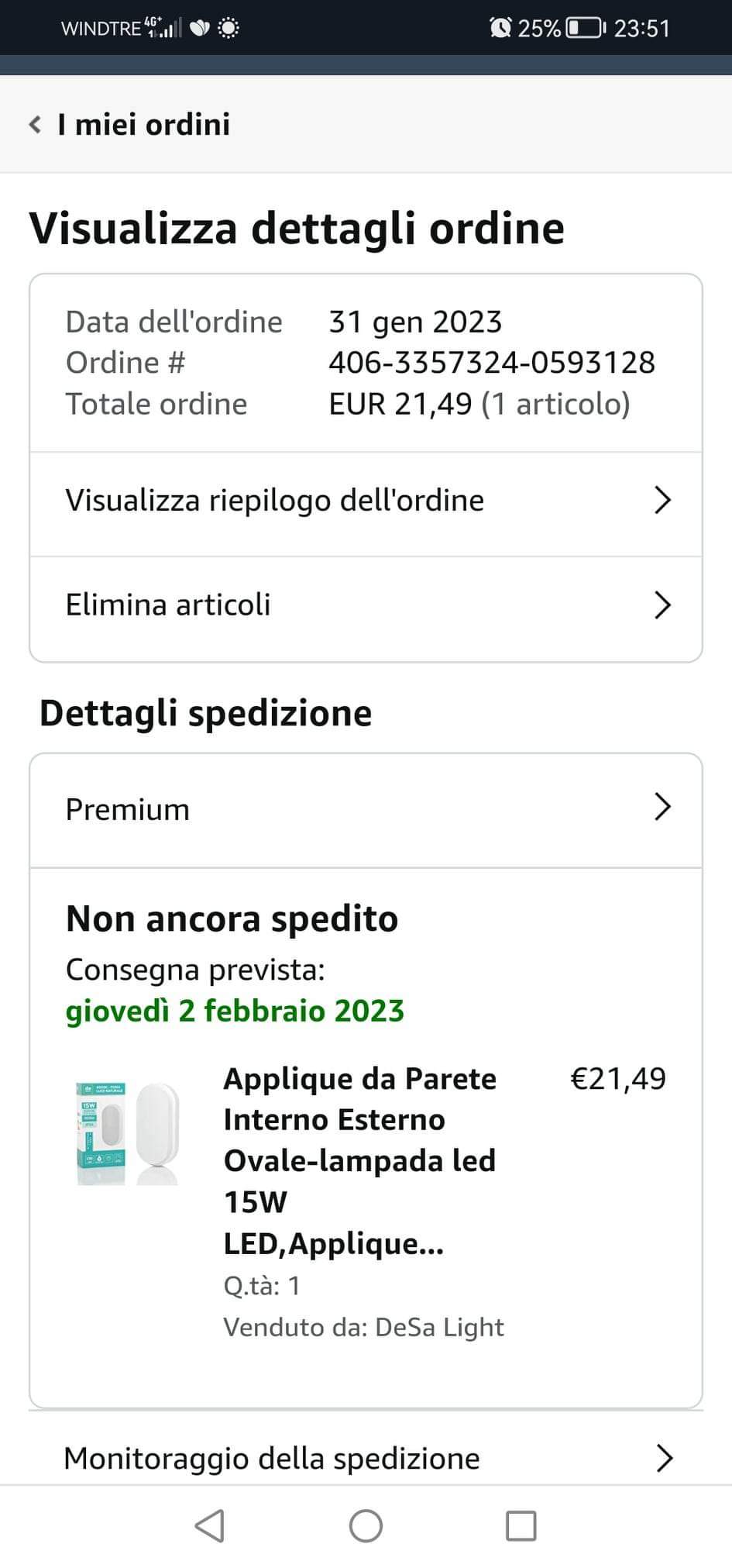Viewport: 732px width, 1568px height.
Task: Open recent apps with square button
Action: pyautogui.click(x=521, y=1525)
